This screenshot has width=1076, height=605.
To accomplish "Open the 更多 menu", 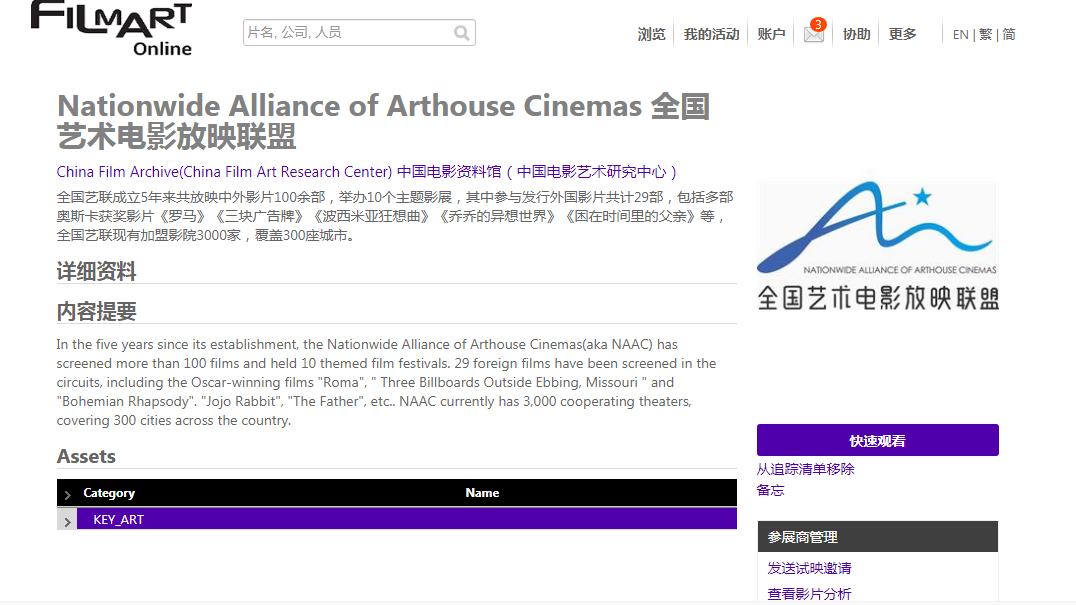I will click(902, 34).
